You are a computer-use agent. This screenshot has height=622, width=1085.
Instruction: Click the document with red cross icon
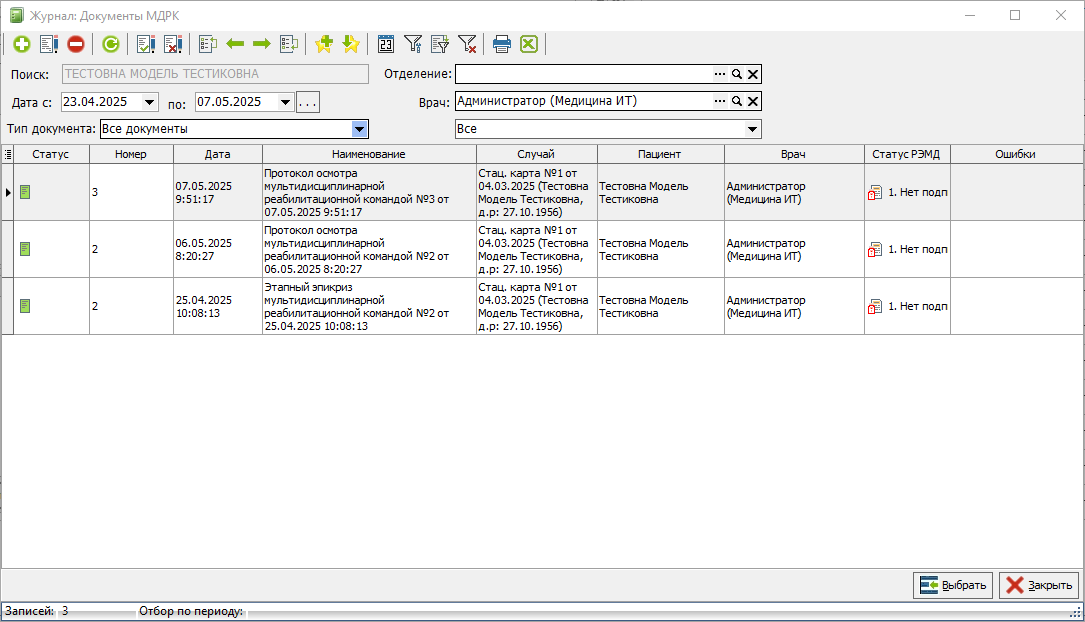[173, 44]
